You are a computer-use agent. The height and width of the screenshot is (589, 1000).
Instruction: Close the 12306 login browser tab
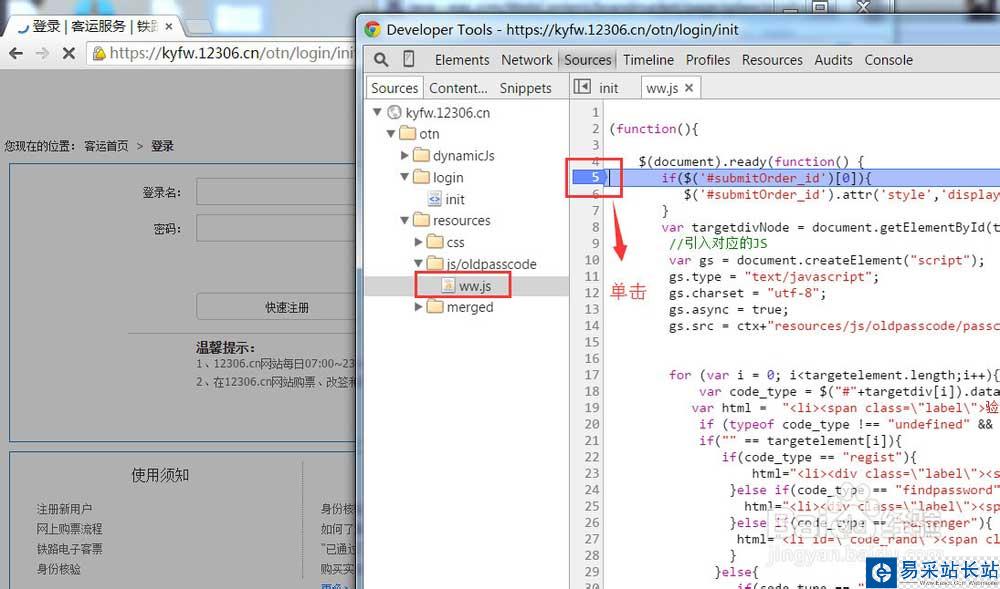click(x=168, y=27)
